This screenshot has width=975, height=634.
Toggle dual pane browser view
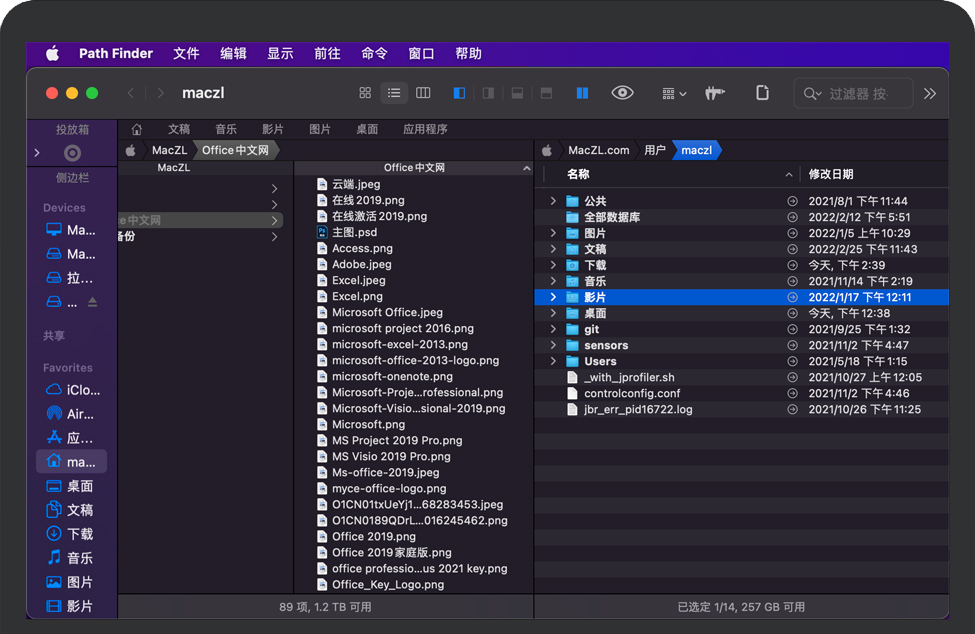point(582,93)
